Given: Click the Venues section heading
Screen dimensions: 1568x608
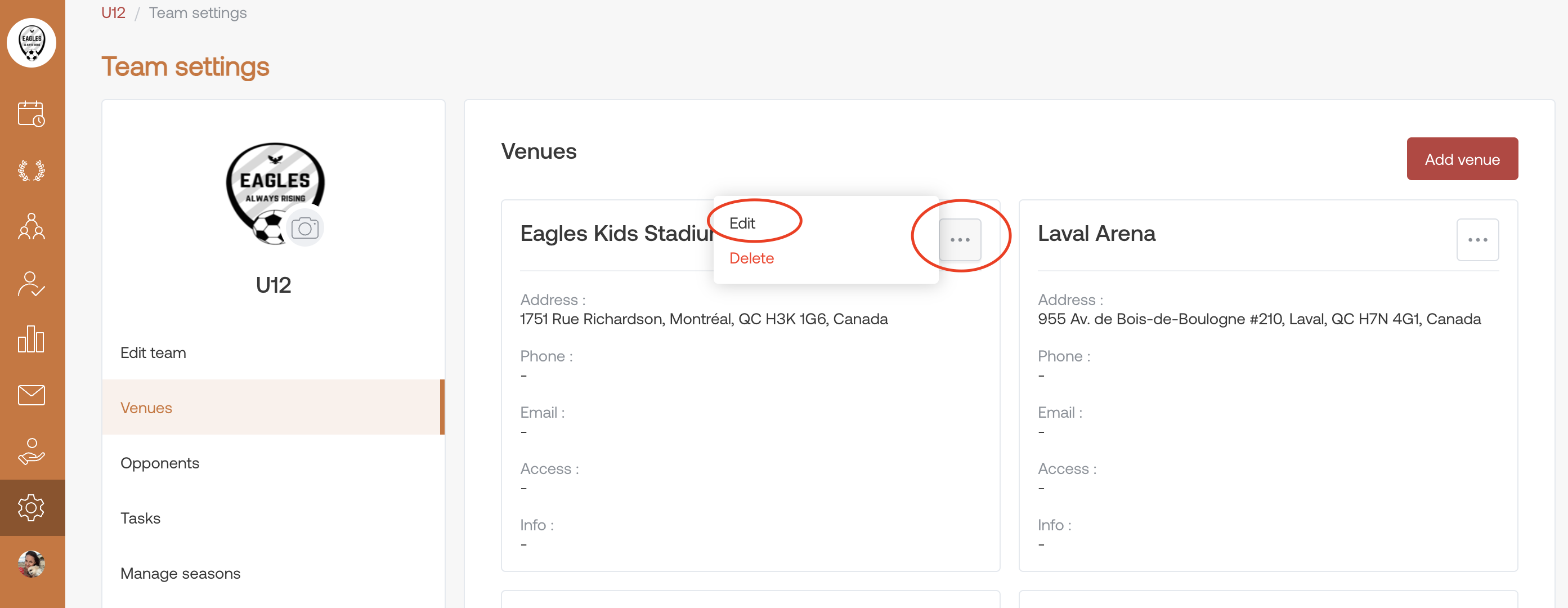Looking at the screenshot, I should (539, 151).
